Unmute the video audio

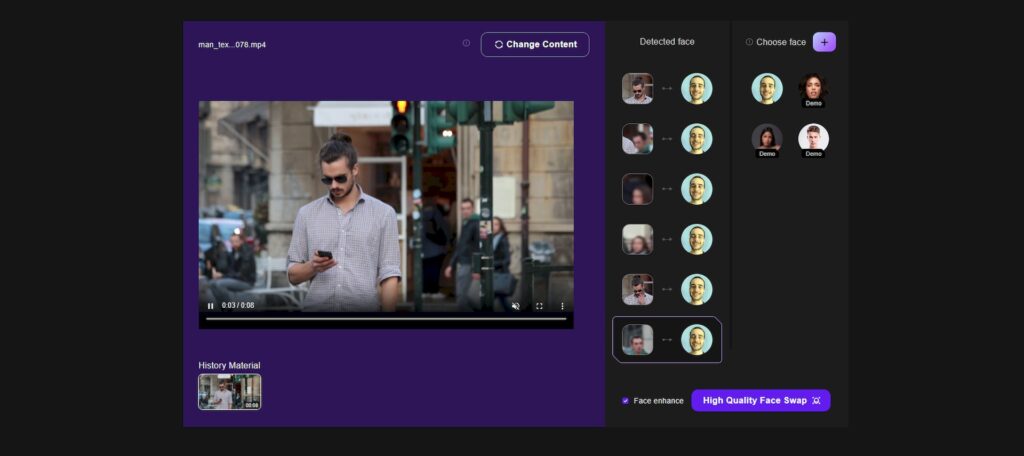click(x=516, y=306)
